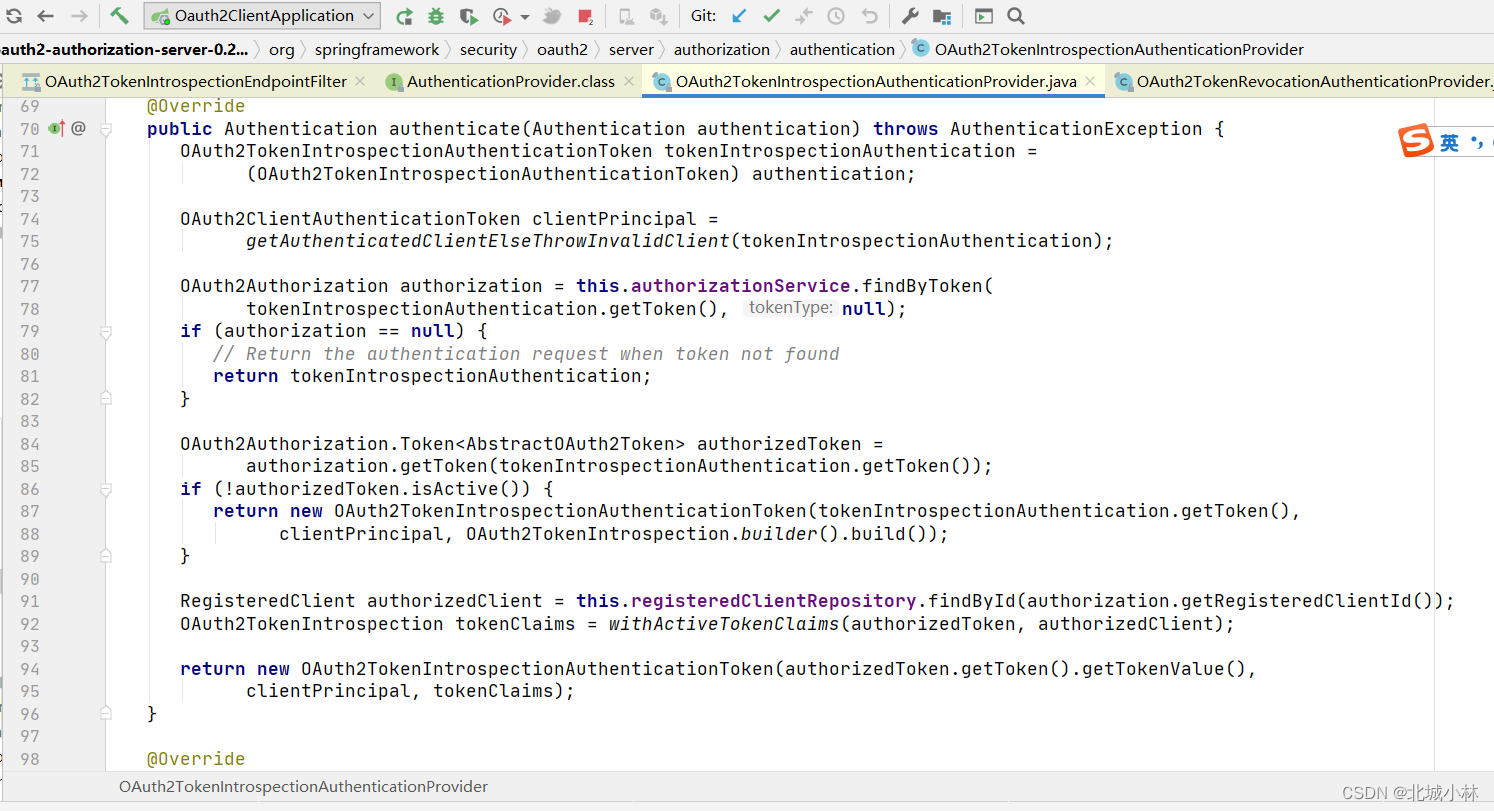Click 'AuthenticationException' on line 70

(1076, 129)
